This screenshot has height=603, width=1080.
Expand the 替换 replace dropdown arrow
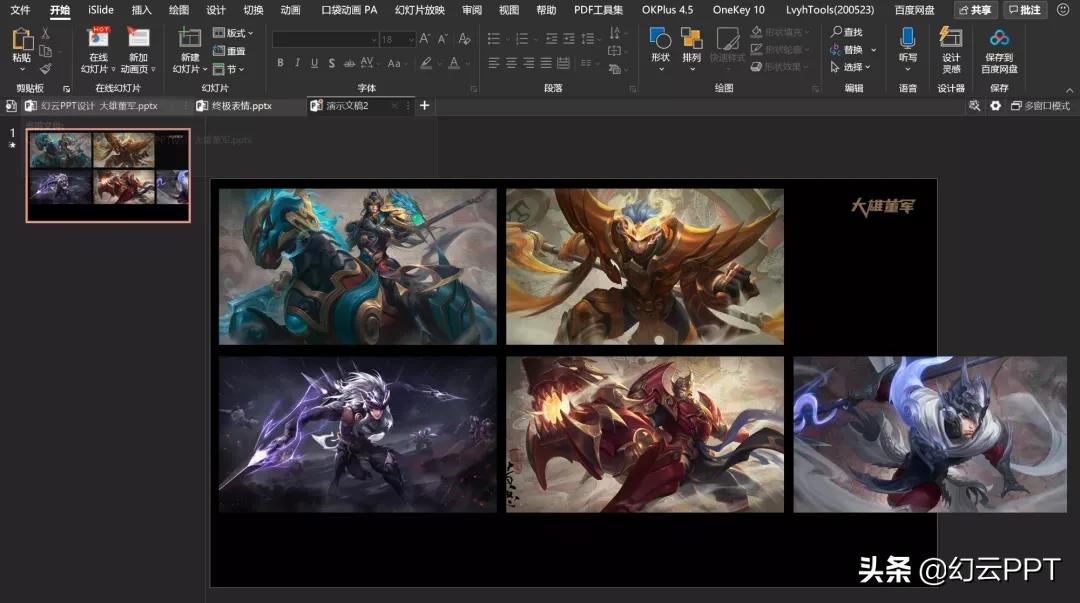coord(874,50)
